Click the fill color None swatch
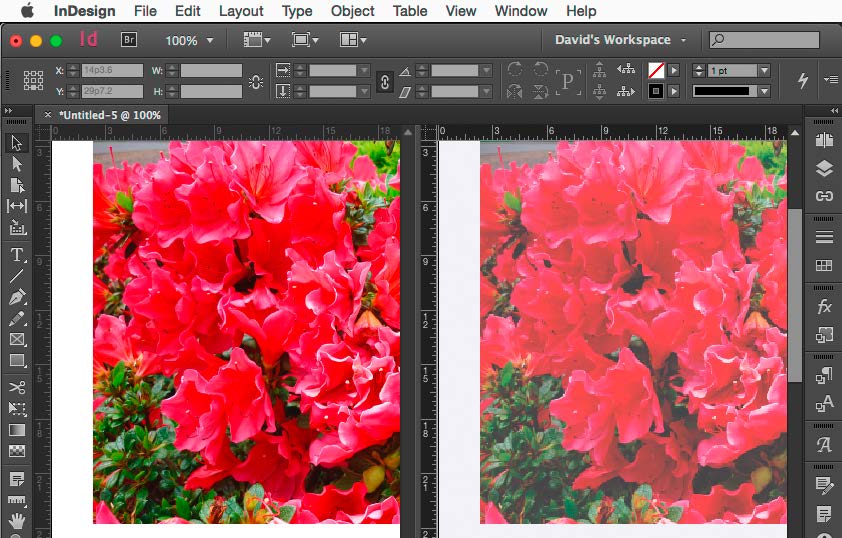 [x=656, y=70]
